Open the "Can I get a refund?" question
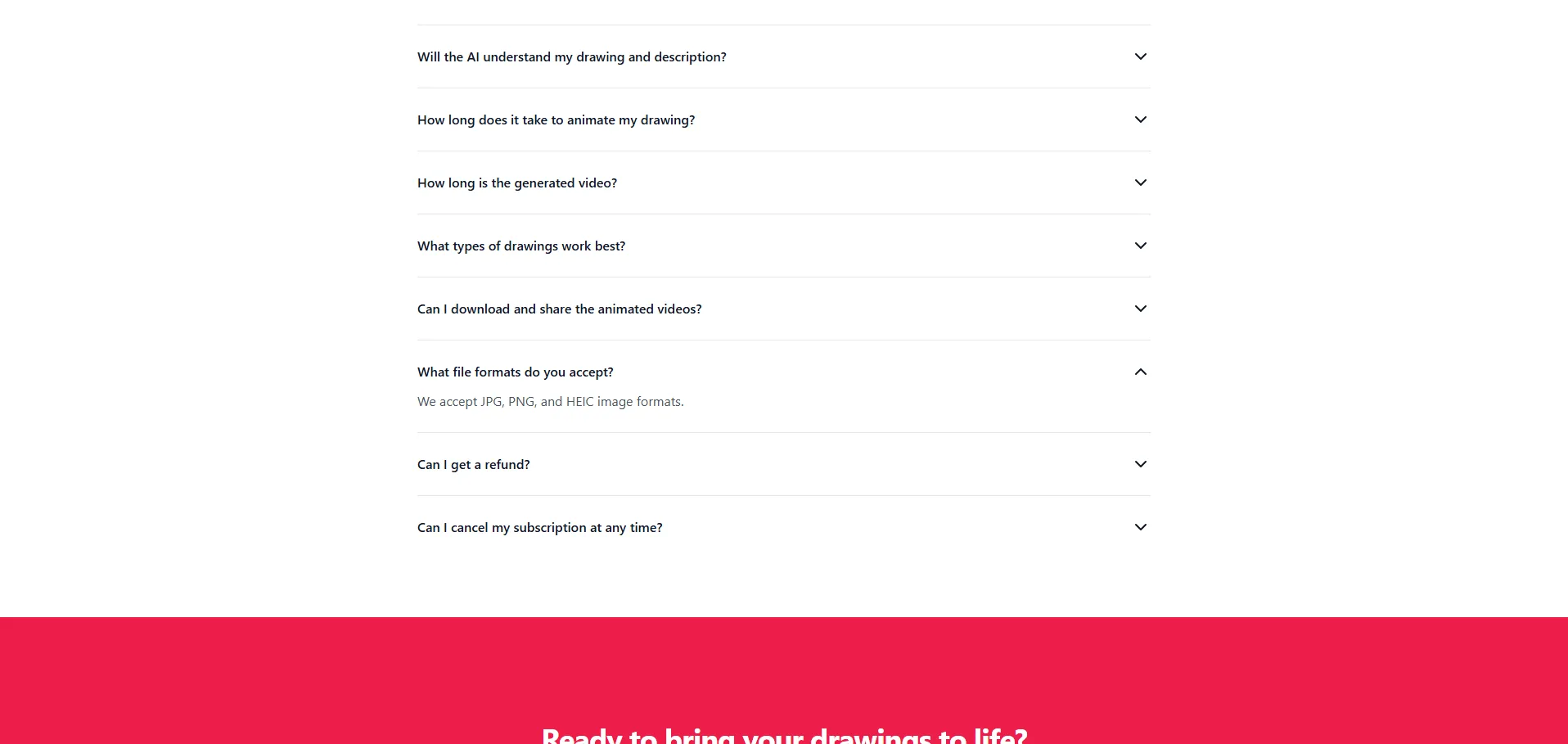Viewport: 1568px width, 744px height. (x=473, y=465)
